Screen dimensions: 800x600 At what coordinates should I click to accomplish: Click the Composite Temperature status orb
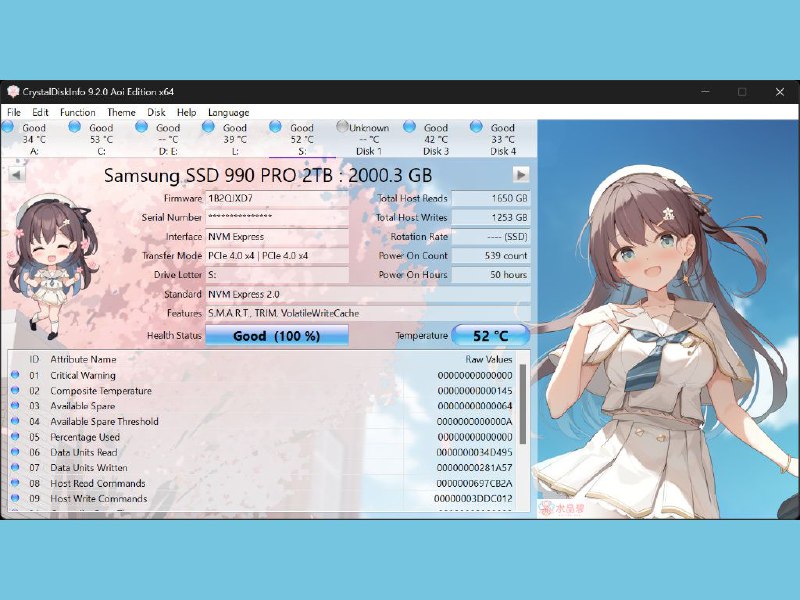tap(15, 390)
